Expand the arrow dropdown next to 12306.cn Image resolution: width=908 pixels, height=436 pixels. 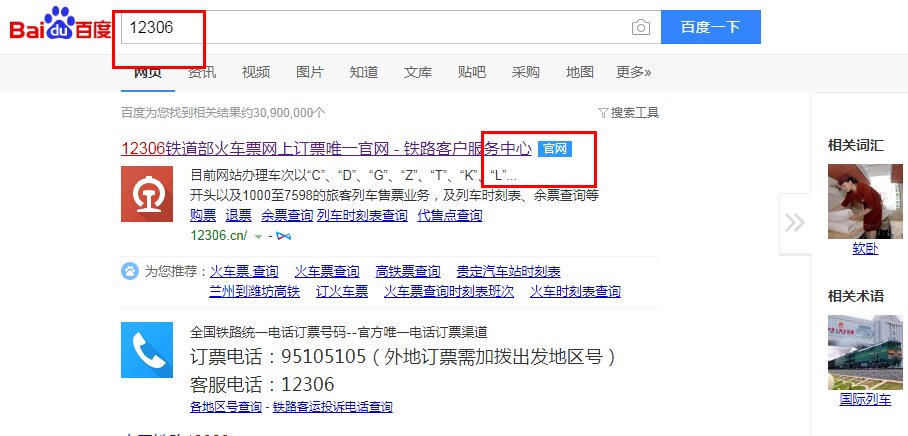click(x=258, y=236)
